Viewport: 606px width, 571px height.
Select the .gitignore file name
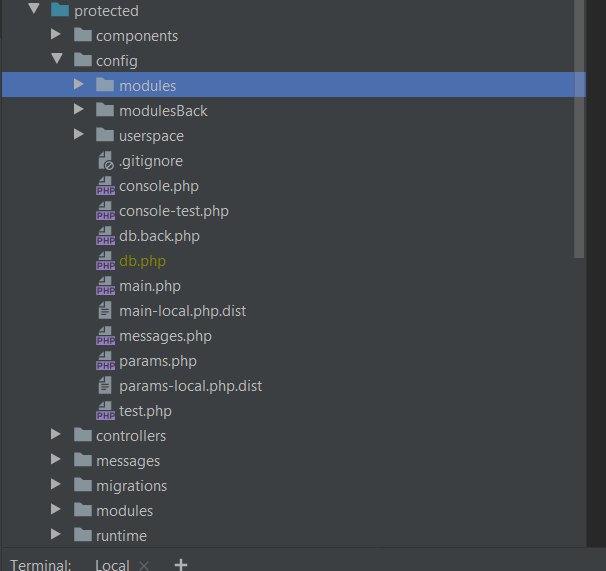click(x=151, y=161)
